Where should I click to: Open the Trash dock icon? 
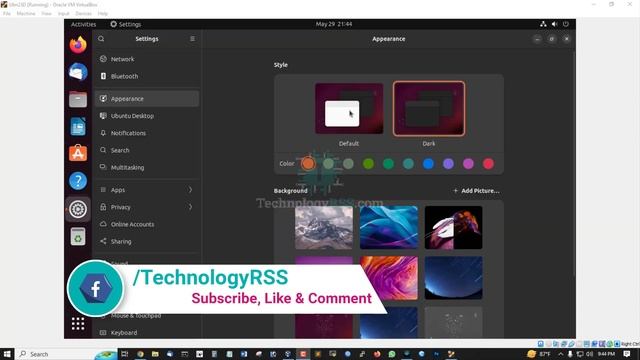[78, 236]
